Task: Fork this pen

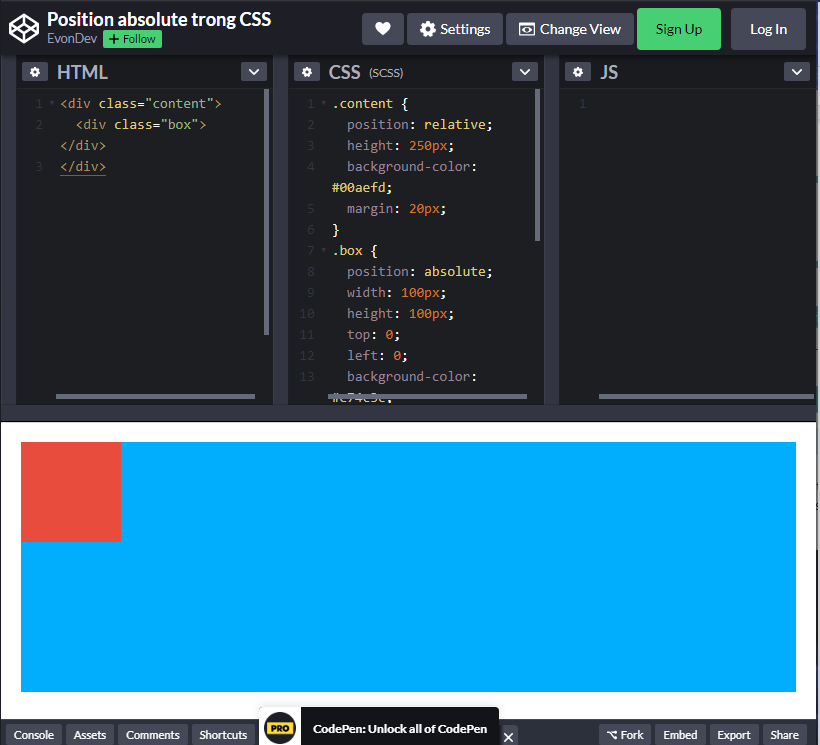Action: click(x=625, y=735)
